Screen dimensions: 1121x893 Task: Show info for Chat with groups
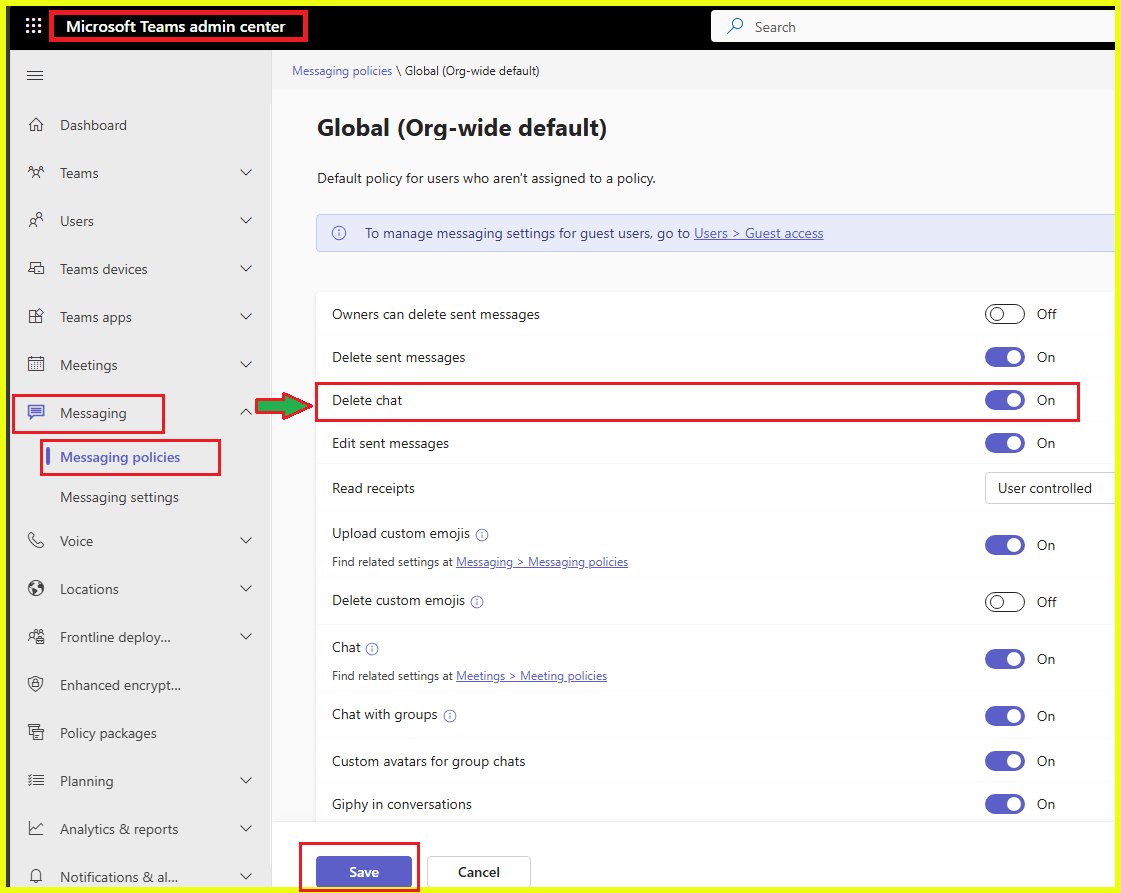coord(450,716)
